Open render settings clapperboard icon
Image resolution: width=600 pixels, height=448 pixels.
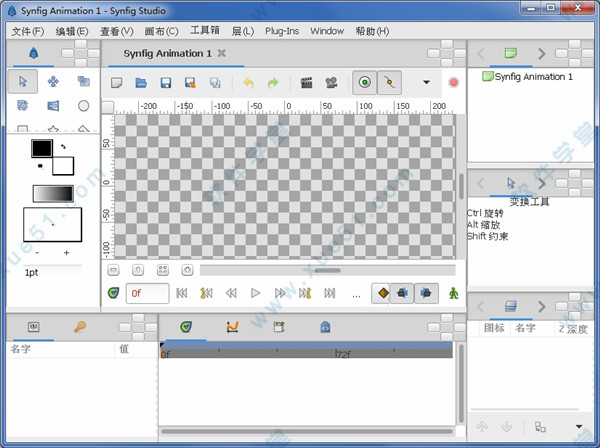tap(307, 83)
